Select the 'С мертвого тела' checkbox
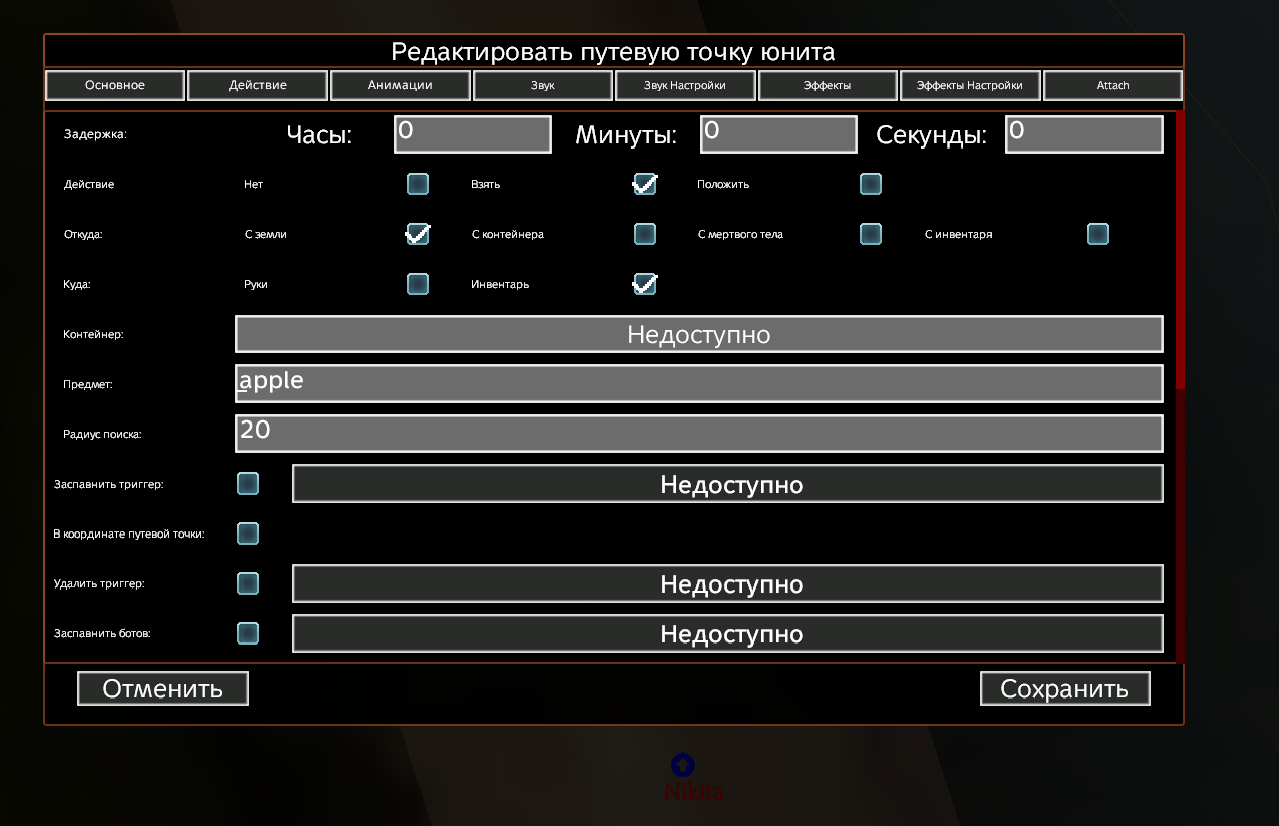Viewport: 1279px width, 826px height. click(871, 234)
